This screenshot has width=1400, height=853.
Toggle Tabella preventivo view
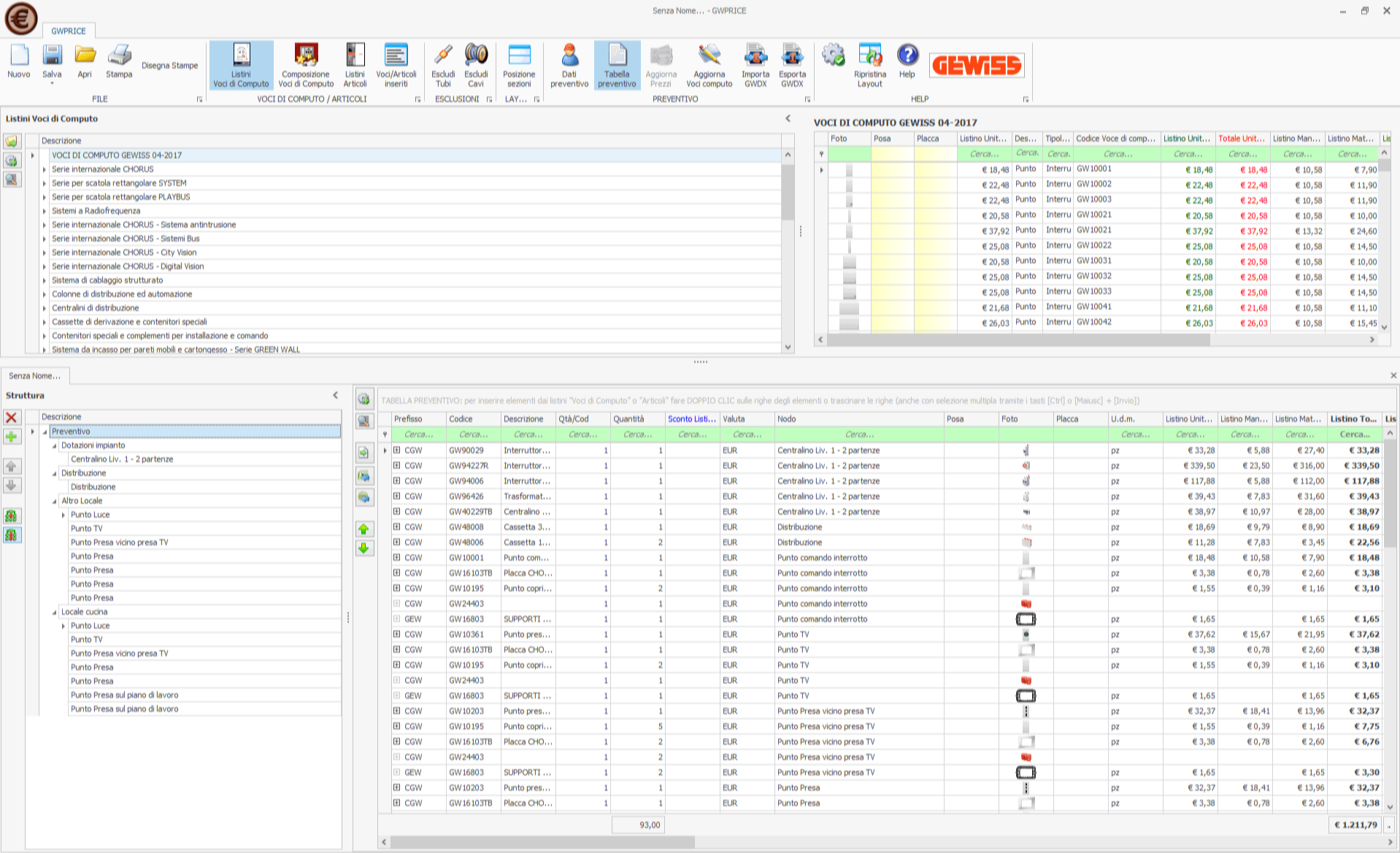(x=617, y=65)
